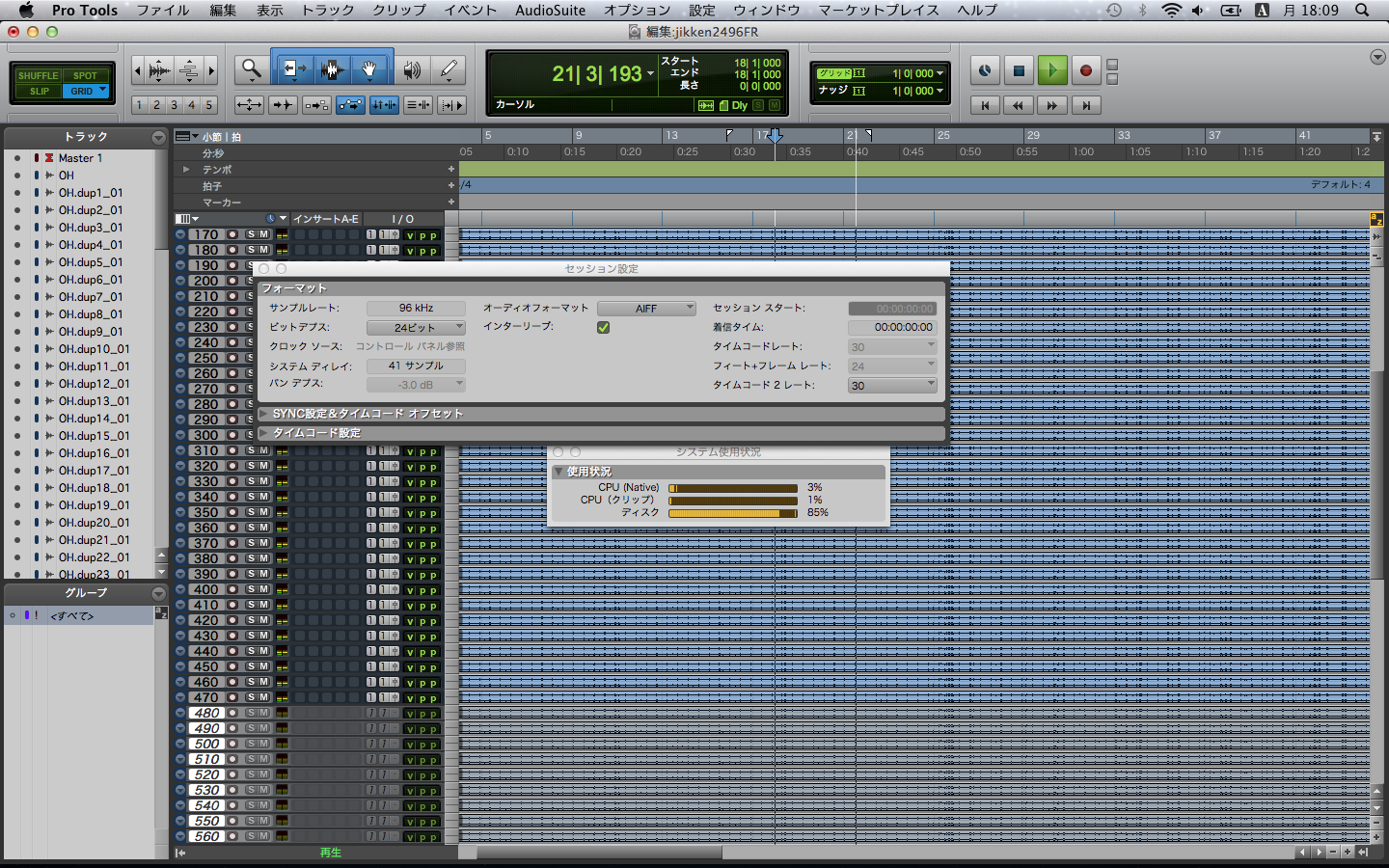
Task: Toggle the インターリーブ checkbox
Action: click(x=604, y=327)
